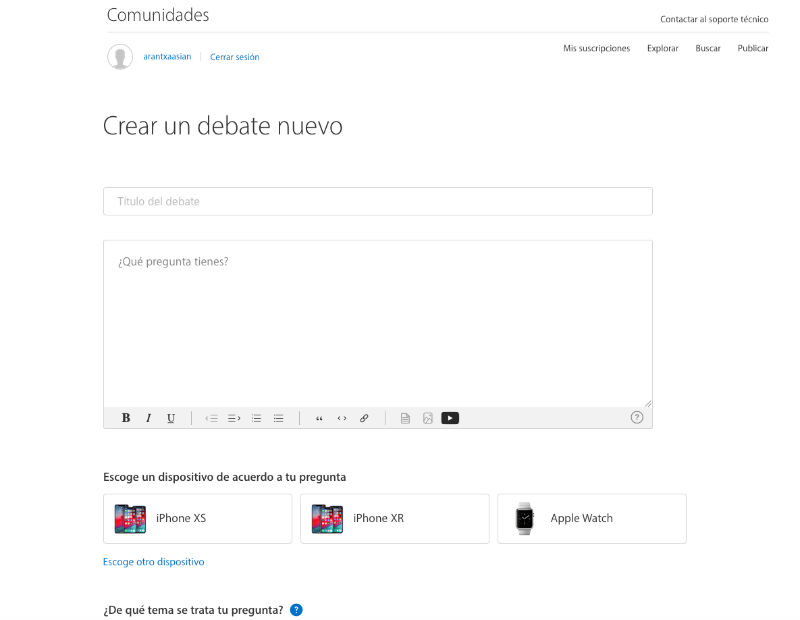Click the increase indent icon

click(x=234, y=418)
